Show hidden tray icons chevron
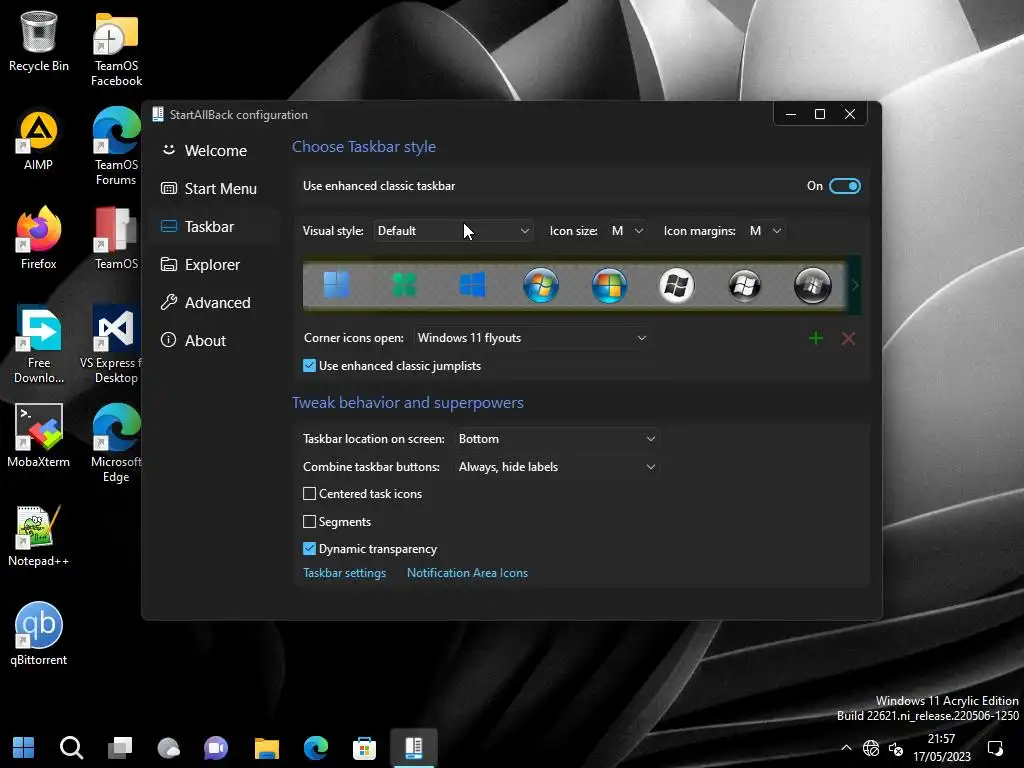Screen dimensions: 1024x768 pos(846,748)
